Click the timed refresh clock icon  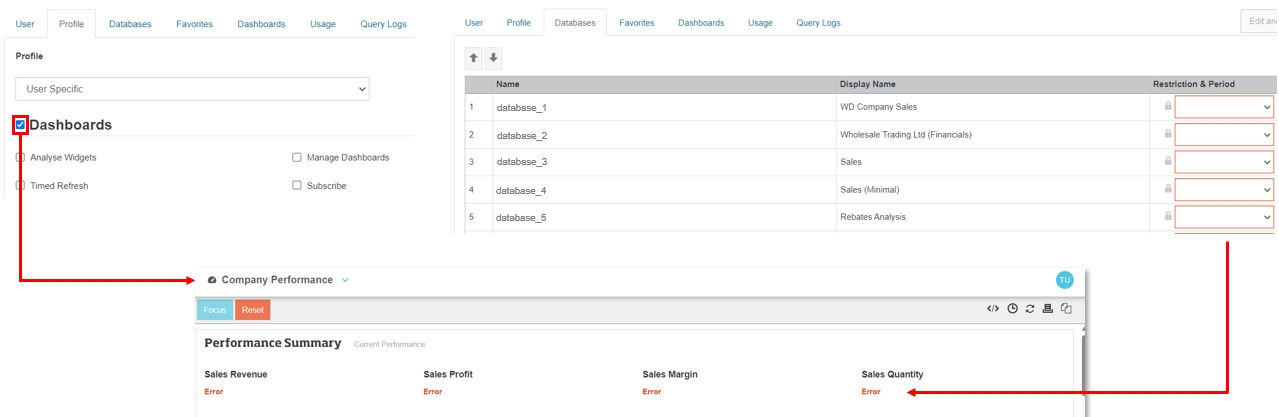[x=1012, y=309]
